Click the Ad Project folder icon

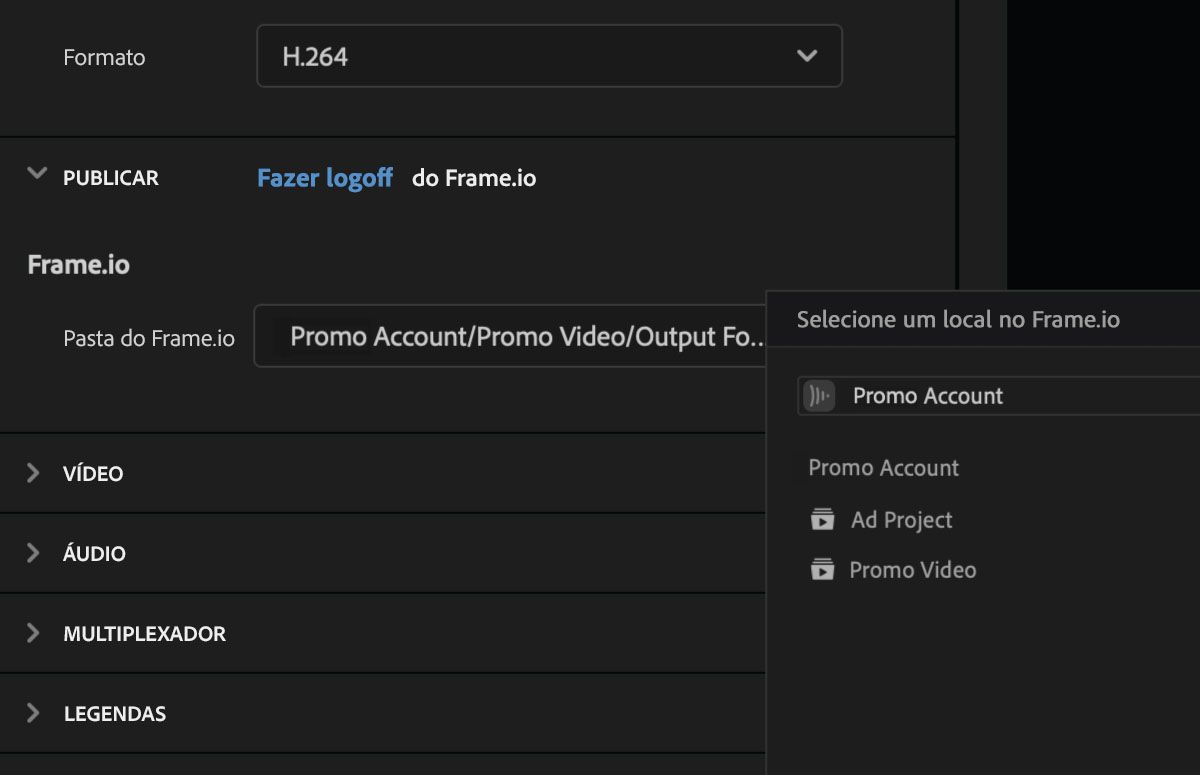[822, 520]
